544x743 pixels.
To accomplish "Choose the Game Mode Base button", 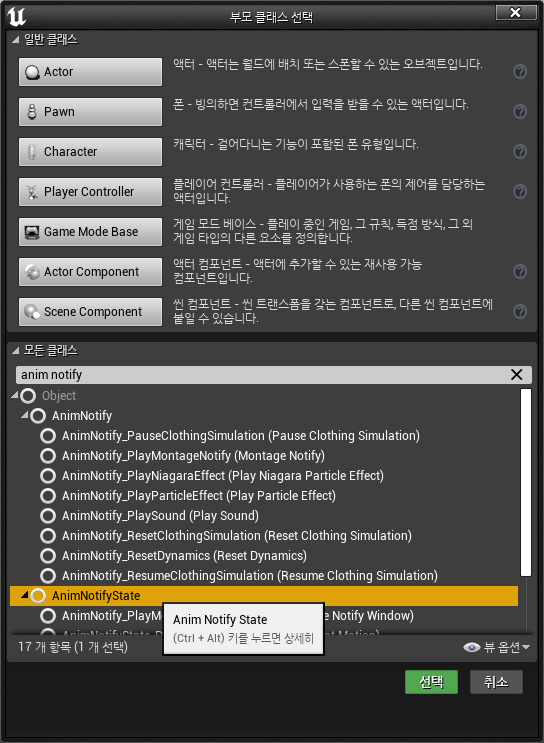I will (91, 232).
